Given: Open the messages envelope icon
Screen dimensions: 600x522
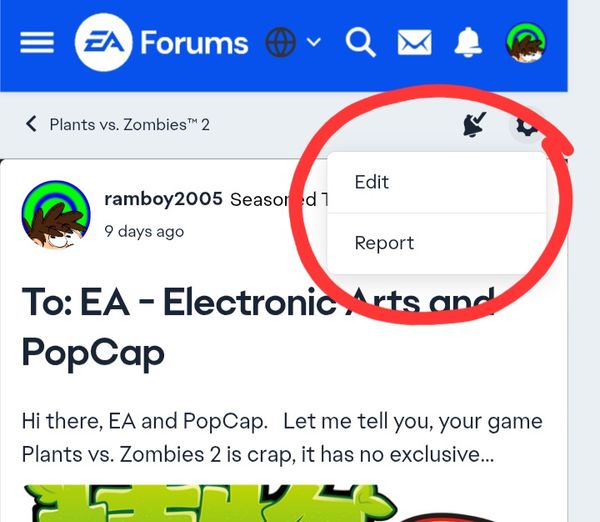Looking at the screenshot, I should pyautogui.click(x=414, y=42).
